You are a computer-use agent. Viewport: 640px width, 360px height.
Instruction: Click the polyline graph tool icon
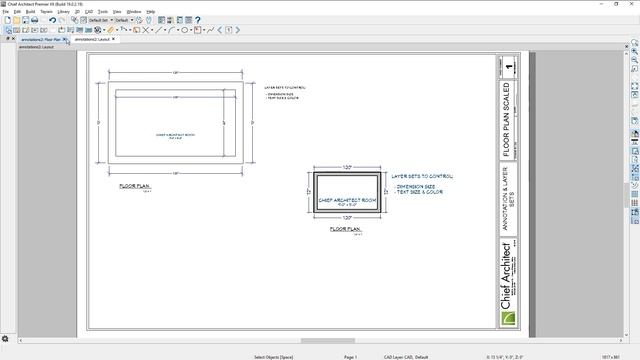point(211,30)
